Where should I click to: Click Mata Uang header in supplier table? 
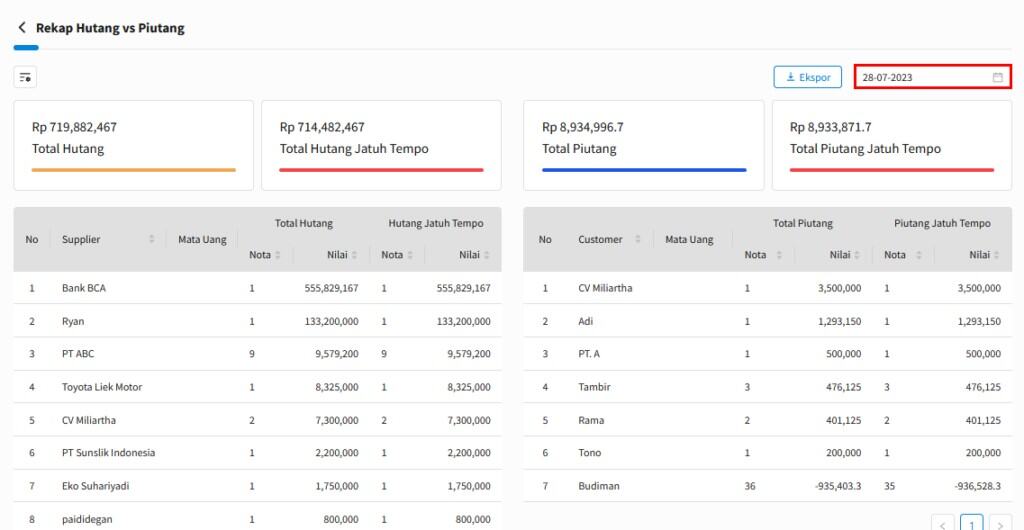coord(202,240)
